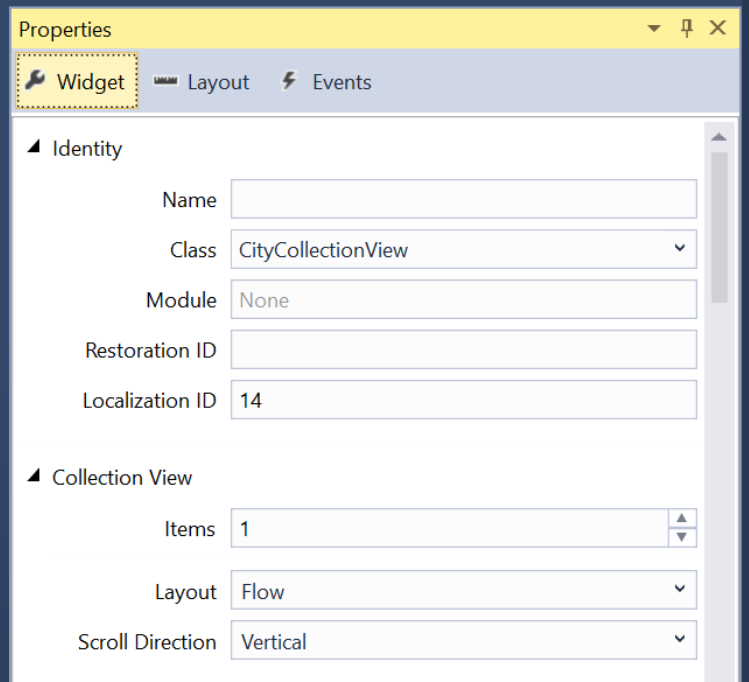Switch to the Layout tab
Viewport: 749px width, 682px height.
point(202,82)
